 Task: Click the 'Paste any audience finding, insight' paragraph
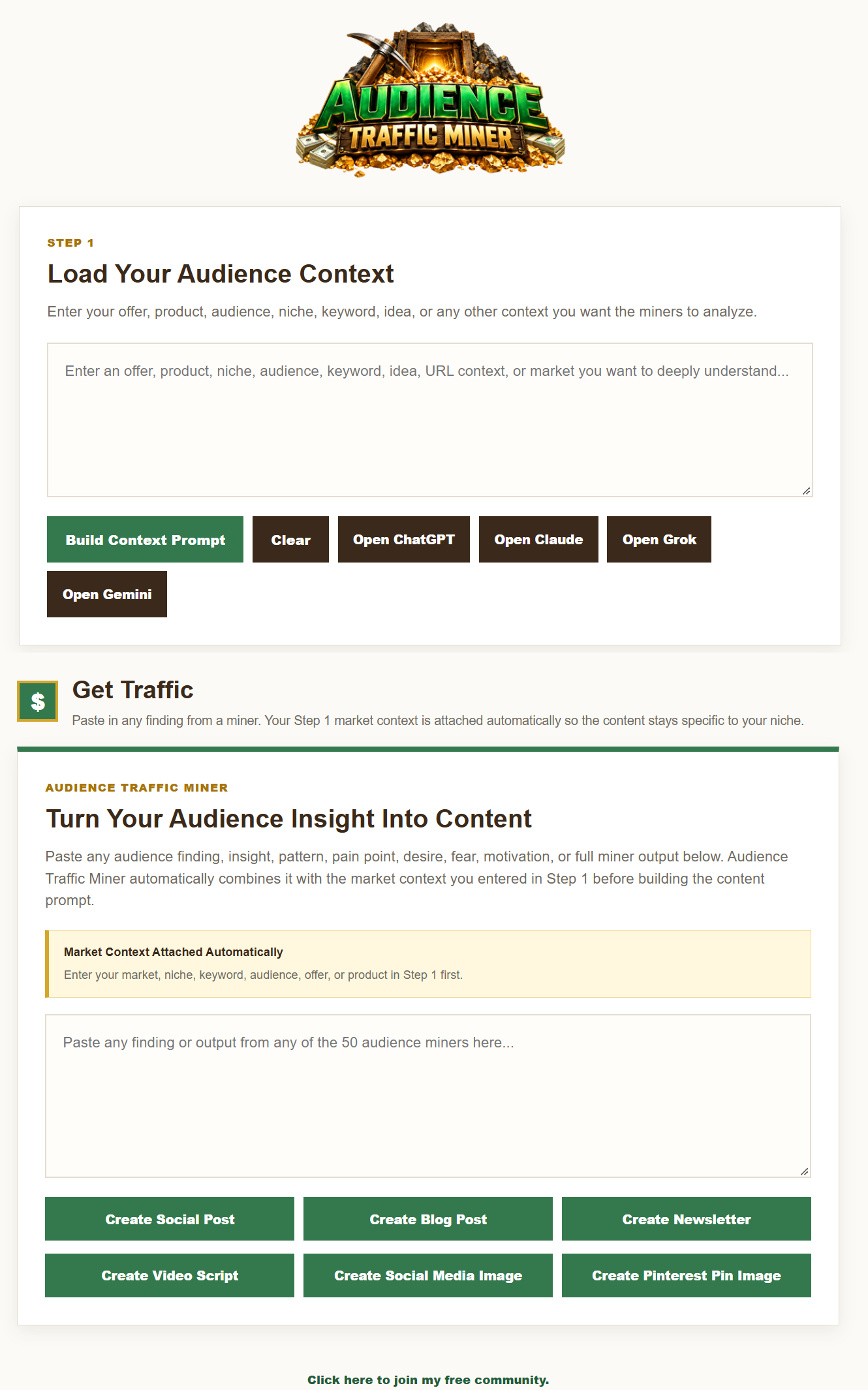point(418,878)
